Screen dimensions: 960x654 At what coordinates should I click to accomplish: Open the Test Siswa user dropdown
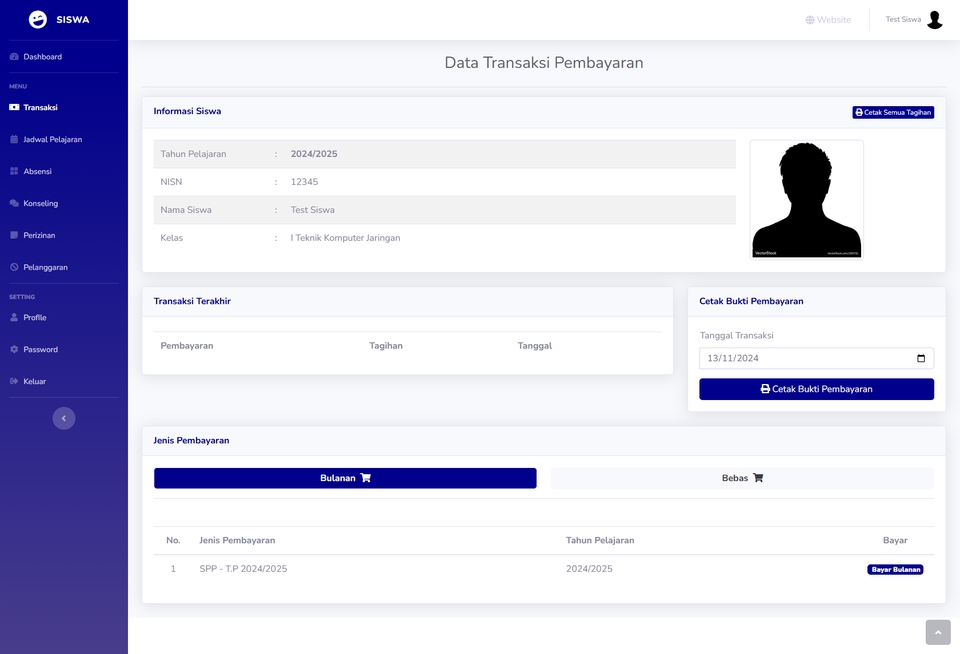coord(913,20)
